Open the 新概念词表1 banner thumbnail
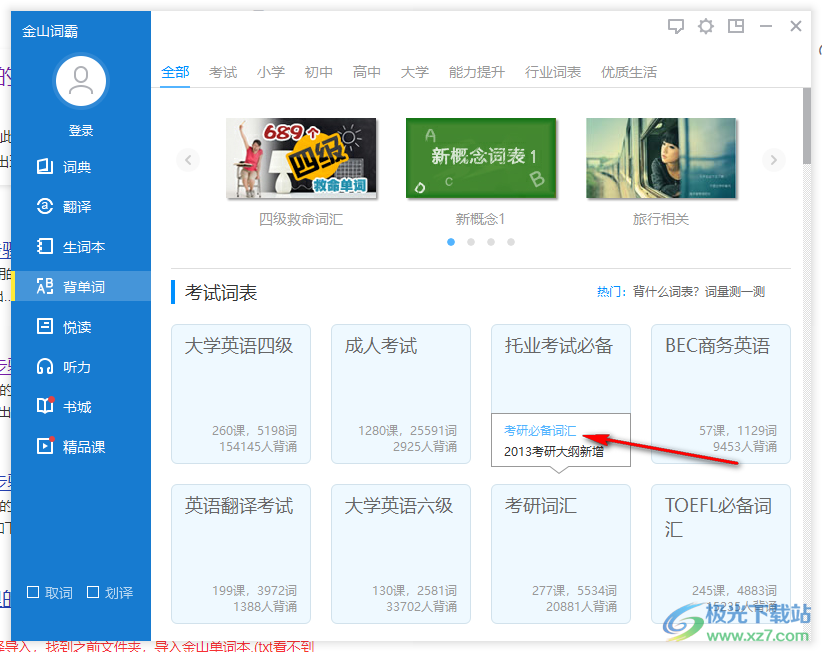This screenshot has height=652, width=822. tap(481, 158)
